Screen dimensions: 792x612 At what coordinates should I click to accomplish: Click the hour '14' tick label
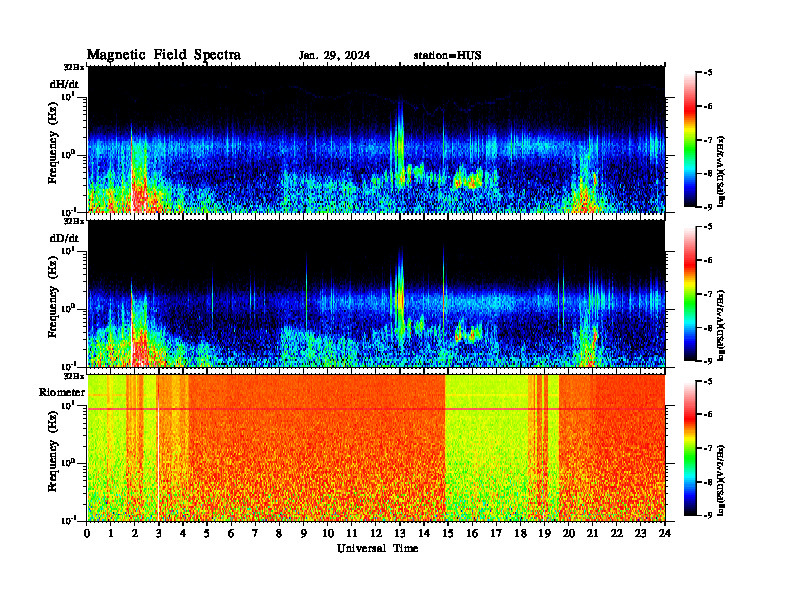pyautogui.click(x=424, y=533)
